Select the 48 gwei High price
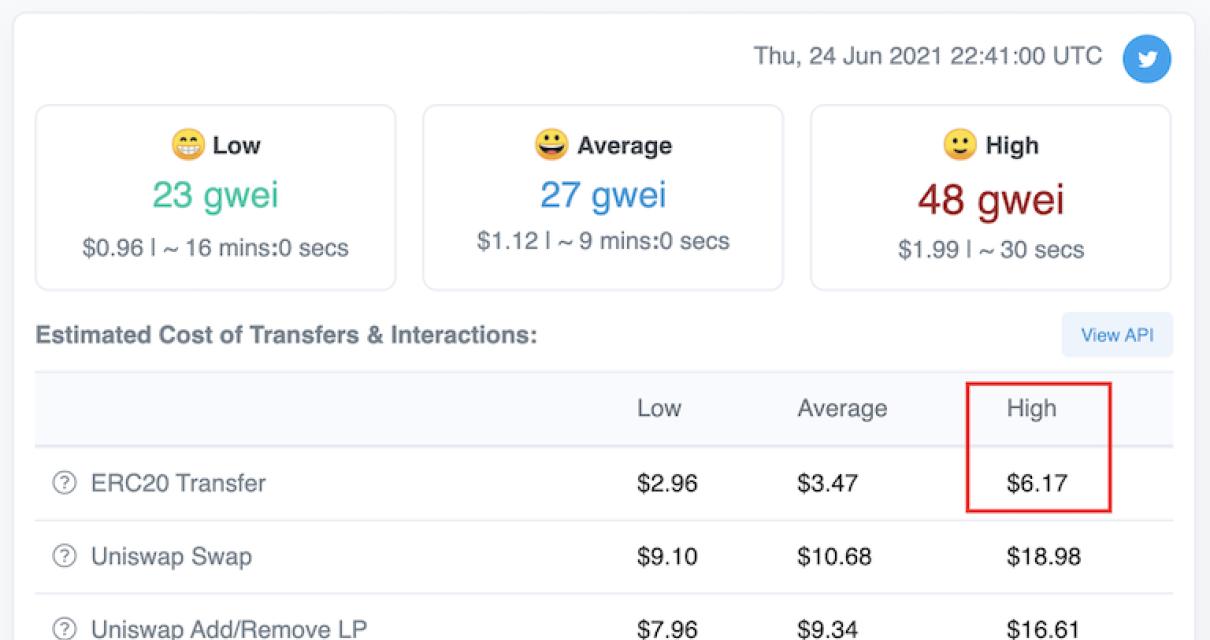 point(990,200)
